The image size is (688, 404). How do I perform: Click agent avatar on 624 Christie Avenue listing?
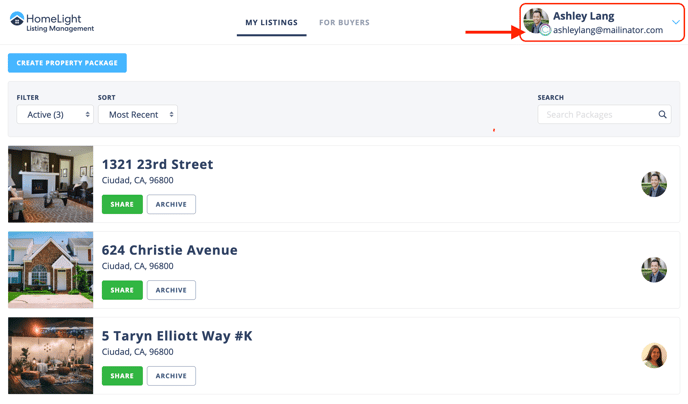point(654,270)
